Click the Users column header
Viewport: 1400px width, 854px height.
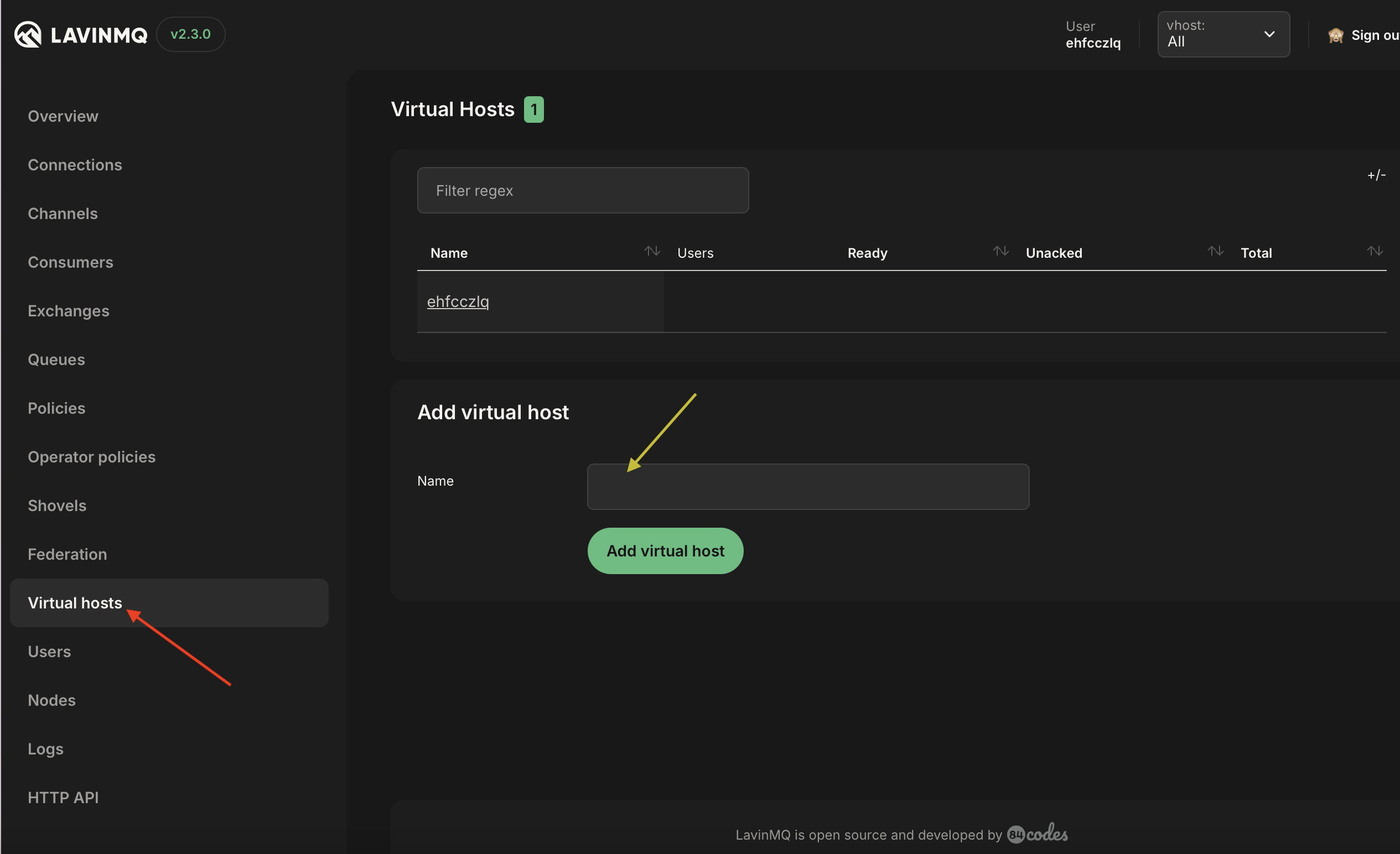[696, 253]
